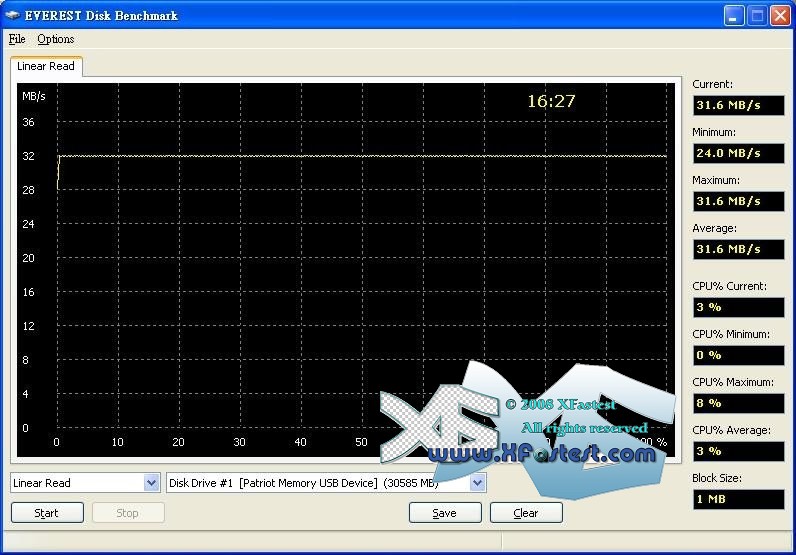Click the CPU% Current 3 % value box
The width and height of the screenshot is (796, 555).
pos(738,307)
